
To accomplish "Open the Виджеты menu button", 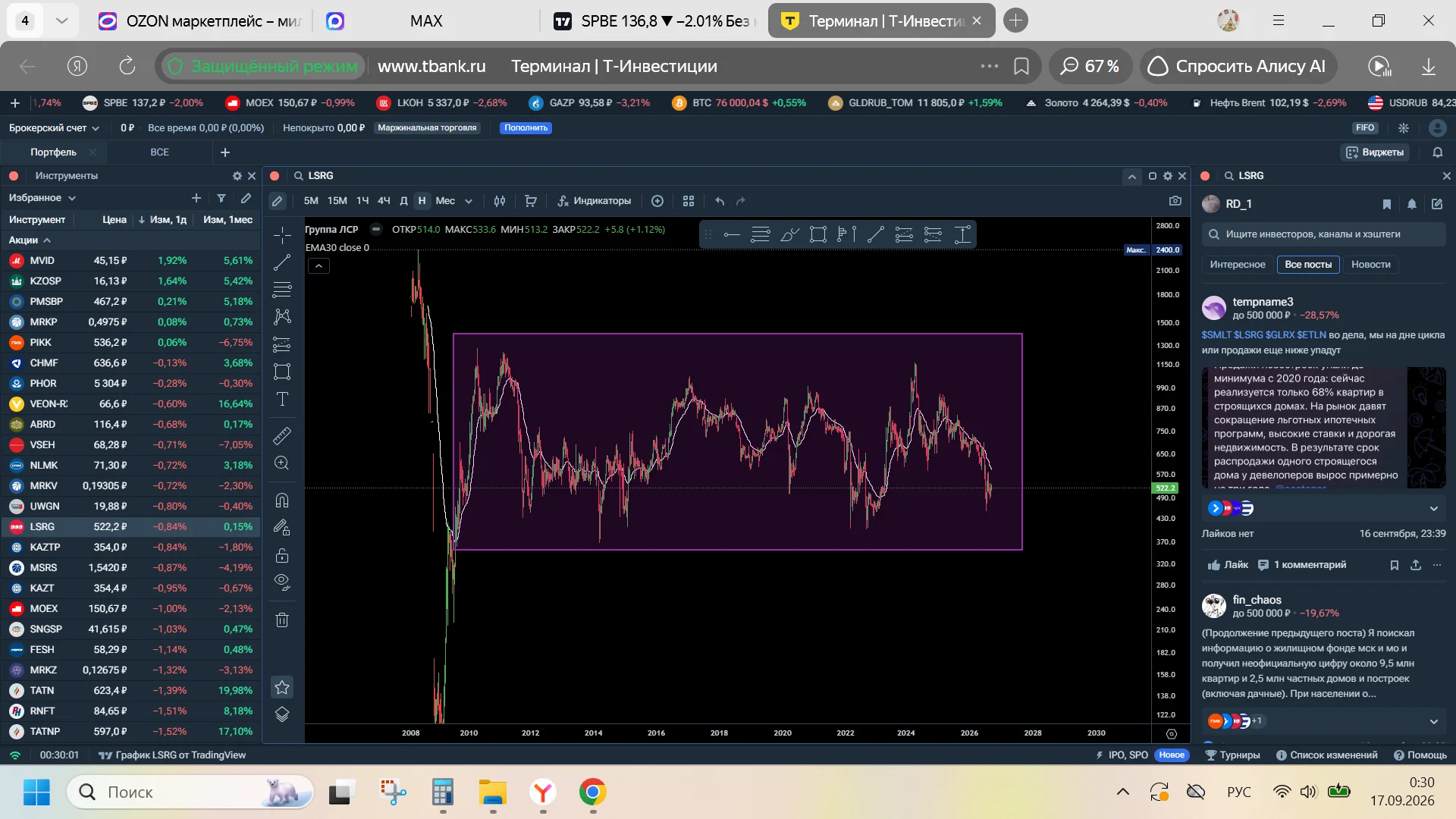I will [x=1375, y=152].
